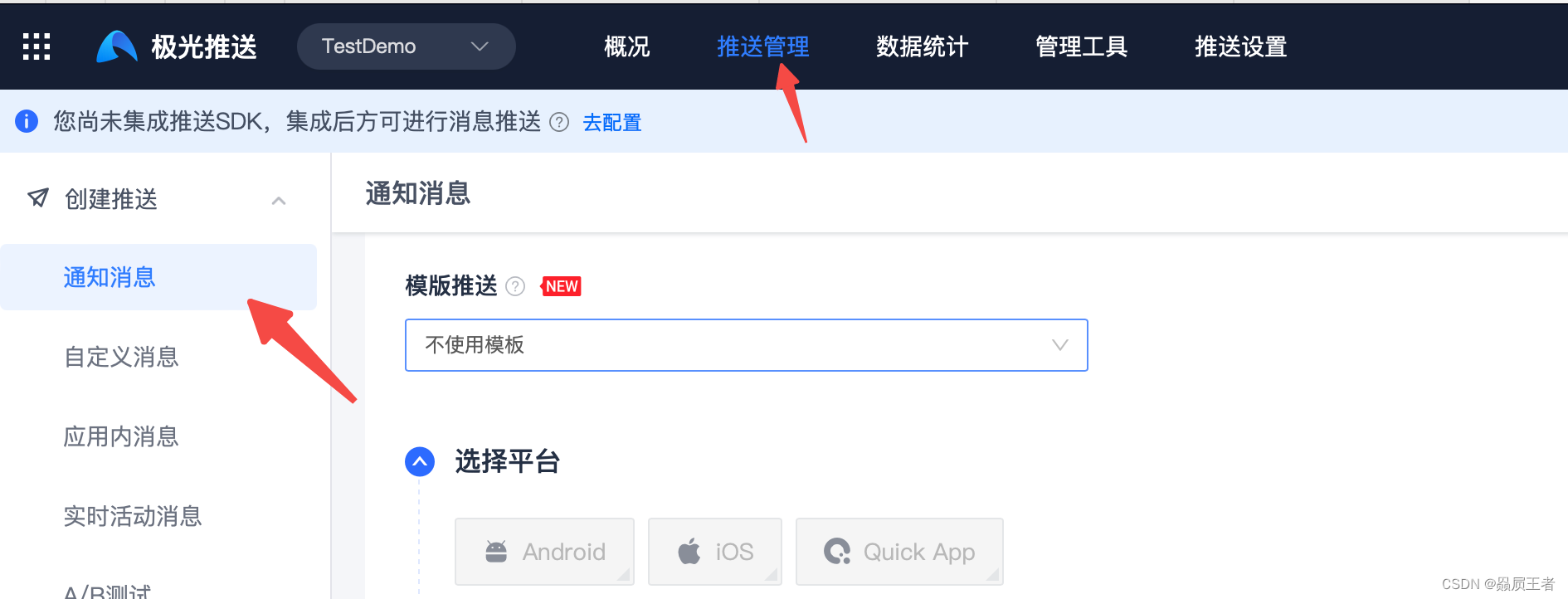The image size is (1568, 599).
Task: Click the blue info icon in banner
Action: pos(27,121)
